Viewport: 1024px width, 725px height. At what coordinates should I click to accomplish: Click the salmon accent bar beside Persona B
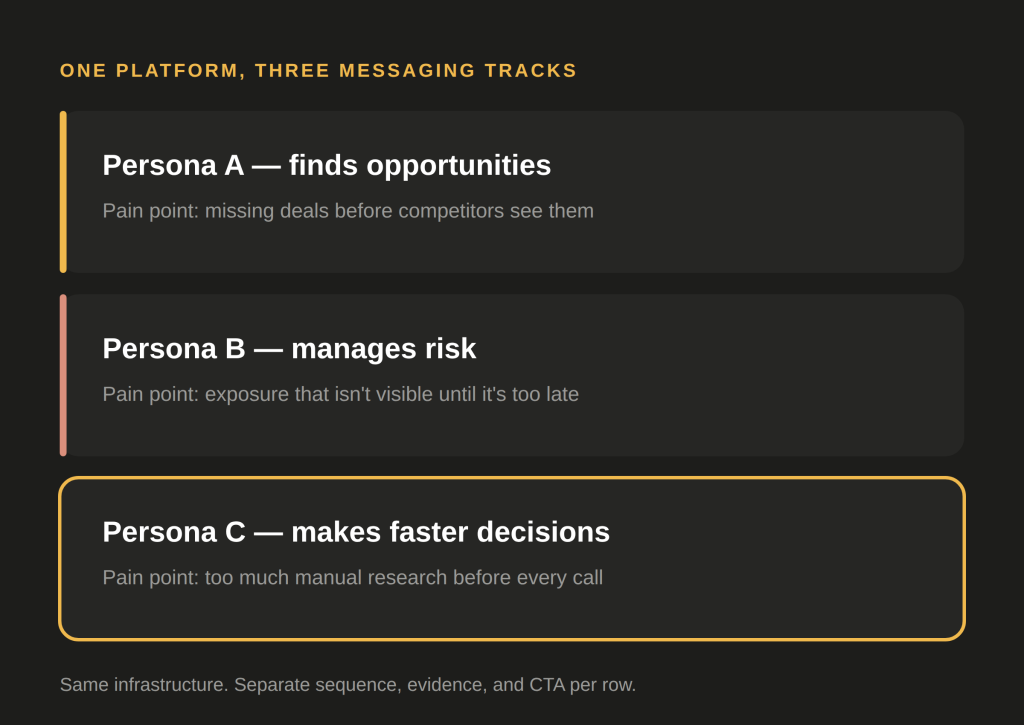(x=63, y=375)
